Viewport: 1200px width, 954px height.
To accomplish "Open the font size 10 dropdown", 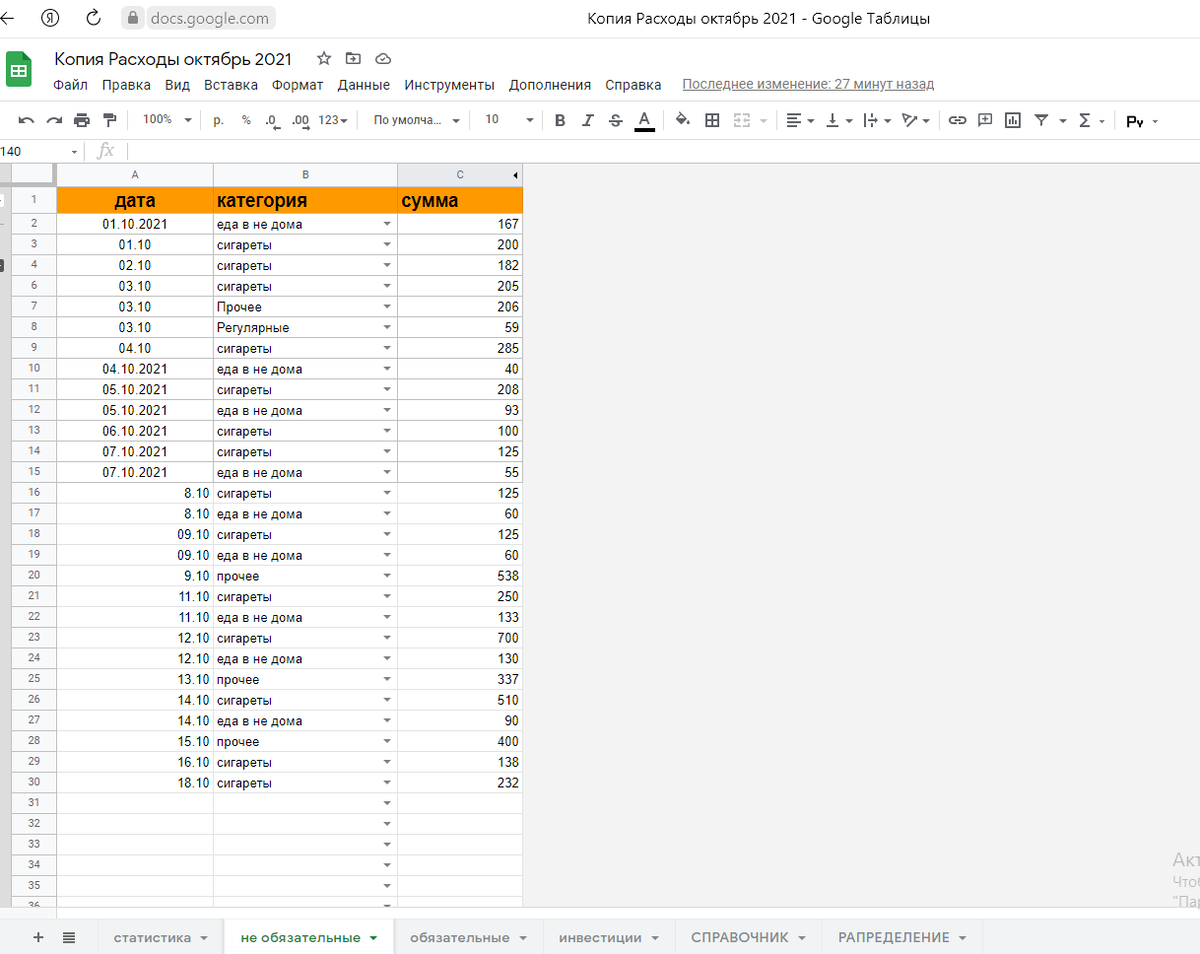I will click(509, 120).
